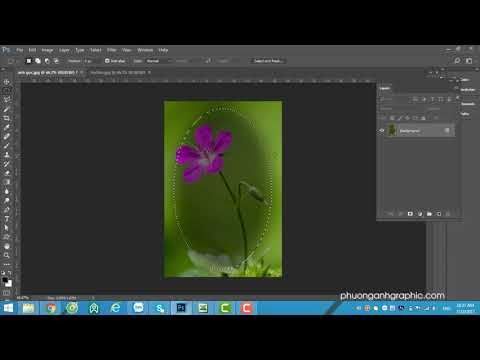The height and width of the screenshot is (360, 480).
Task: Delete layer trash icon
Action: (x=448, y=214)
